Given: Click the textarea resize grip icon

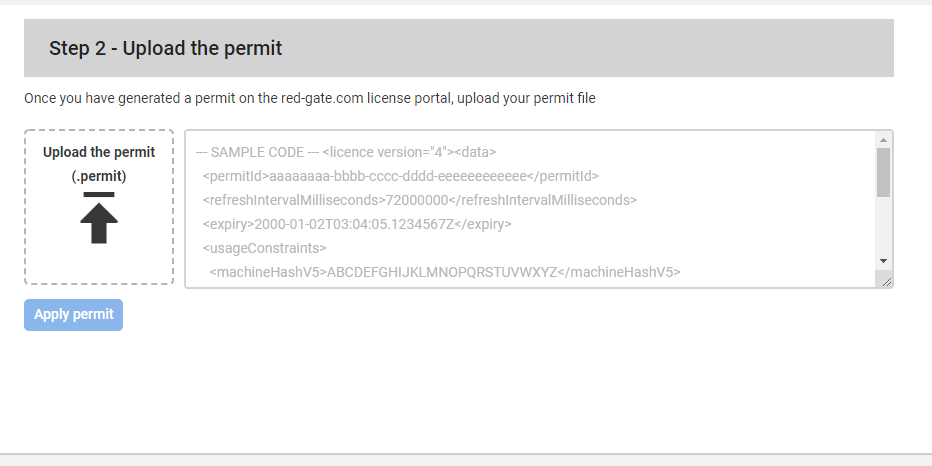Looking at the screenshot, I should (886, 282).
